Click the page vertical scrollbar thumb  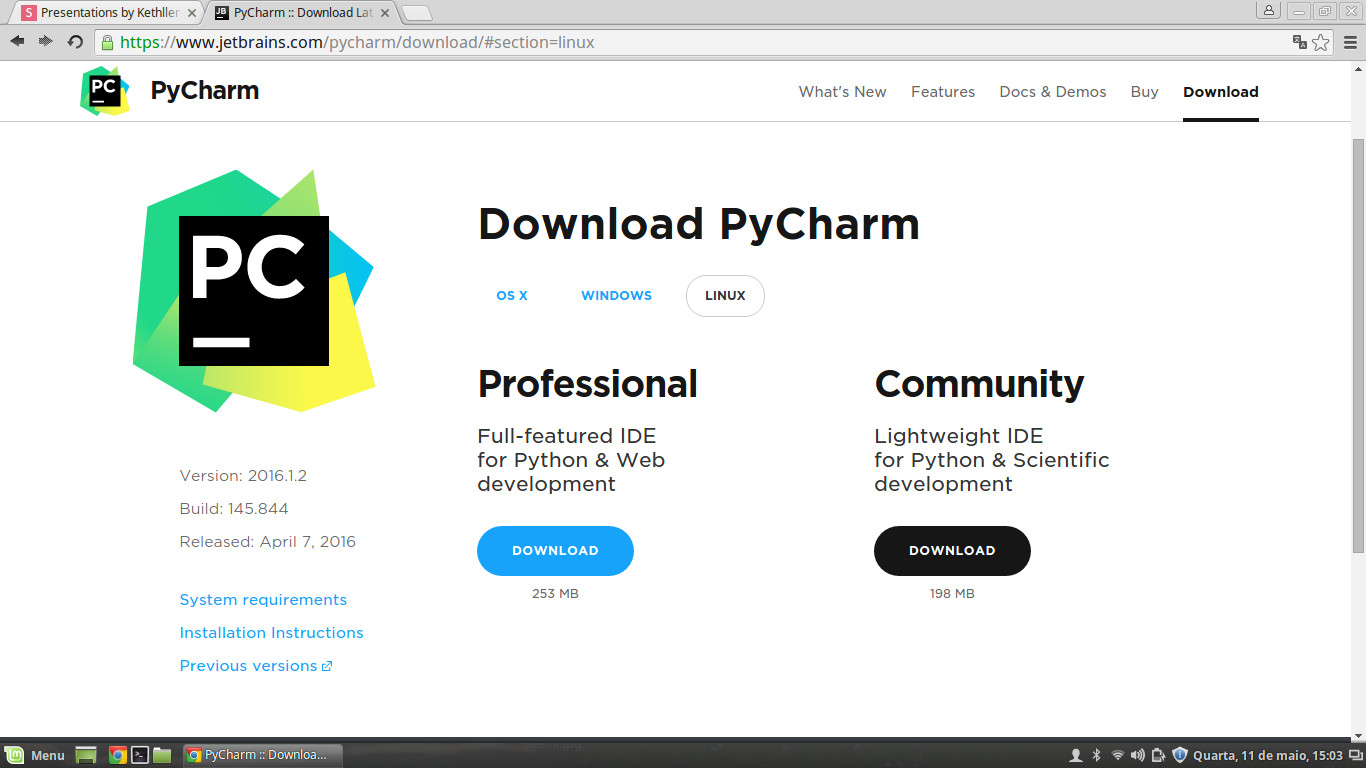[x=1358, y=345]
